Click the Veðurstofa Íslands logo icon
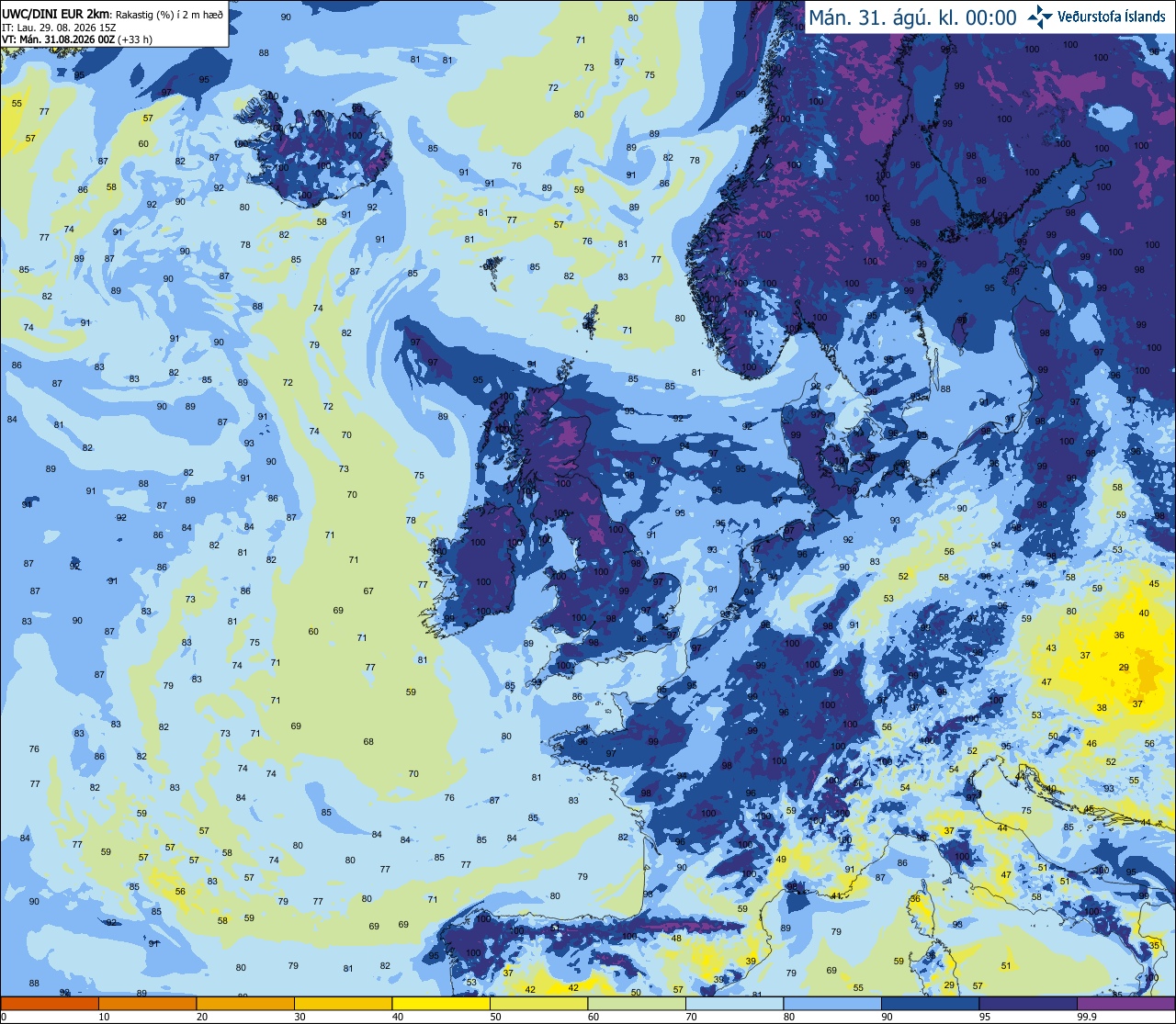The image size is (1176, 1024). pos(1040,16)
